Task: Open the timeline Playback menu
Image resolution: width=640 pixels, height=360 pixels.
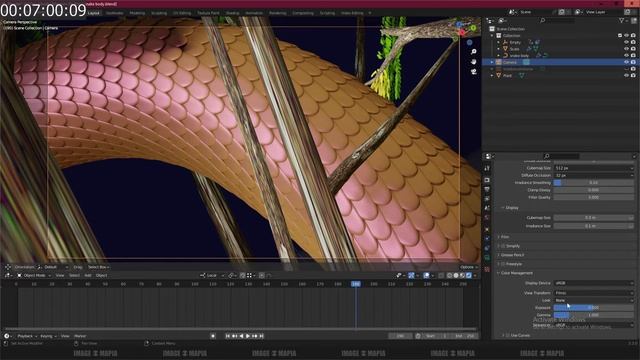Action: 27,336
